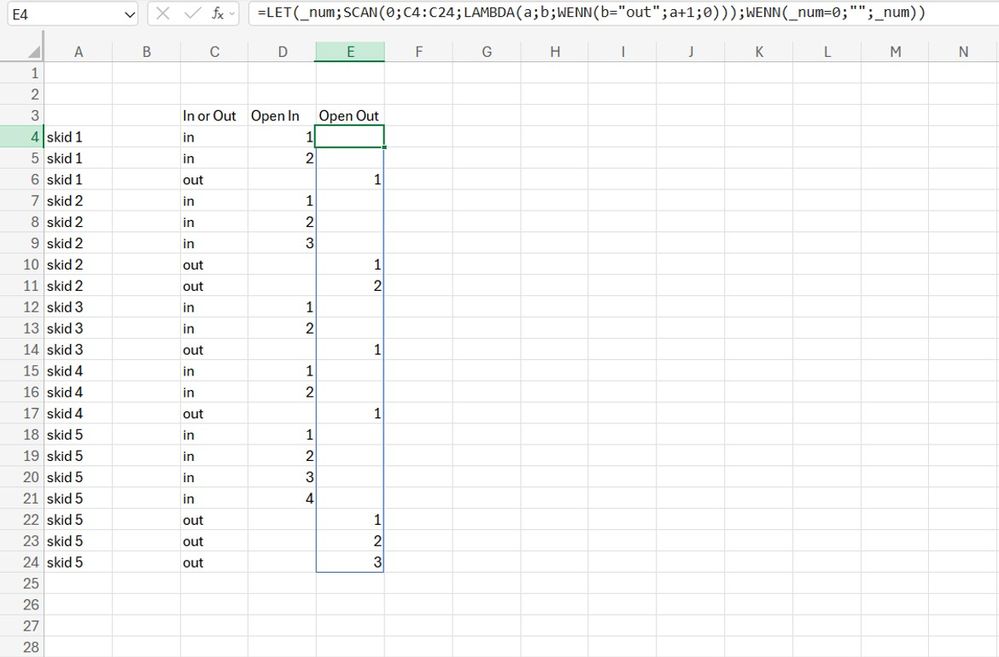The width and height of the screenshot is (999, 657).
Task: Select row 28 header
Action: (x=22, y=647)
